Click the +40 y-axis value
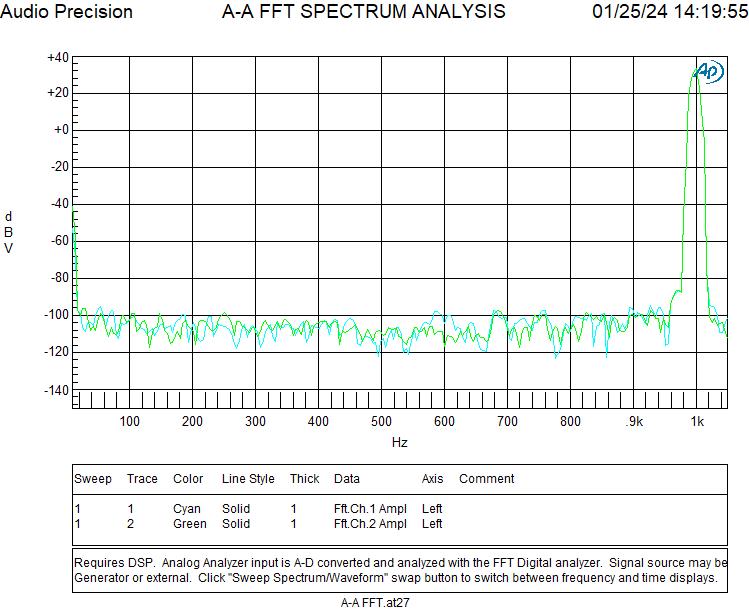749x615 pixels. (57, 58)
